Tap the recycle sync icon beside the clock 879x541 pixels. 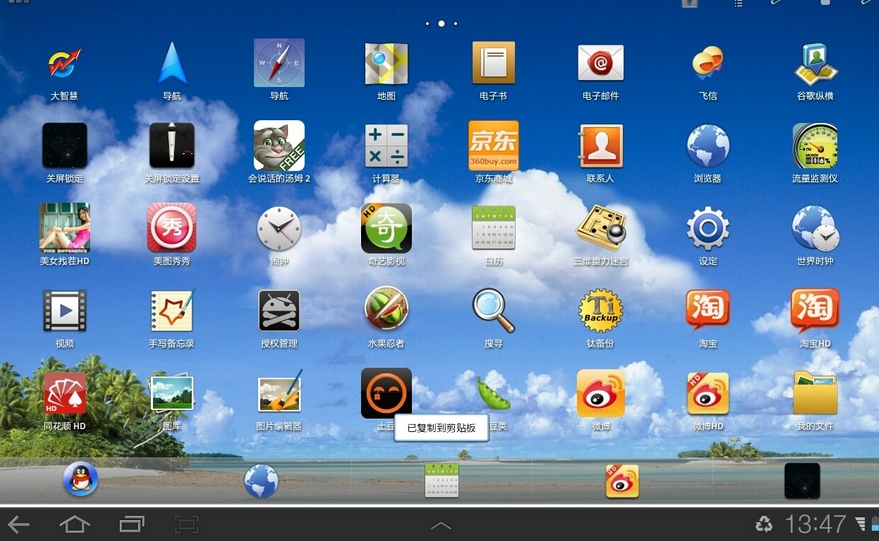pyautogui.click(x=764, y=525)
